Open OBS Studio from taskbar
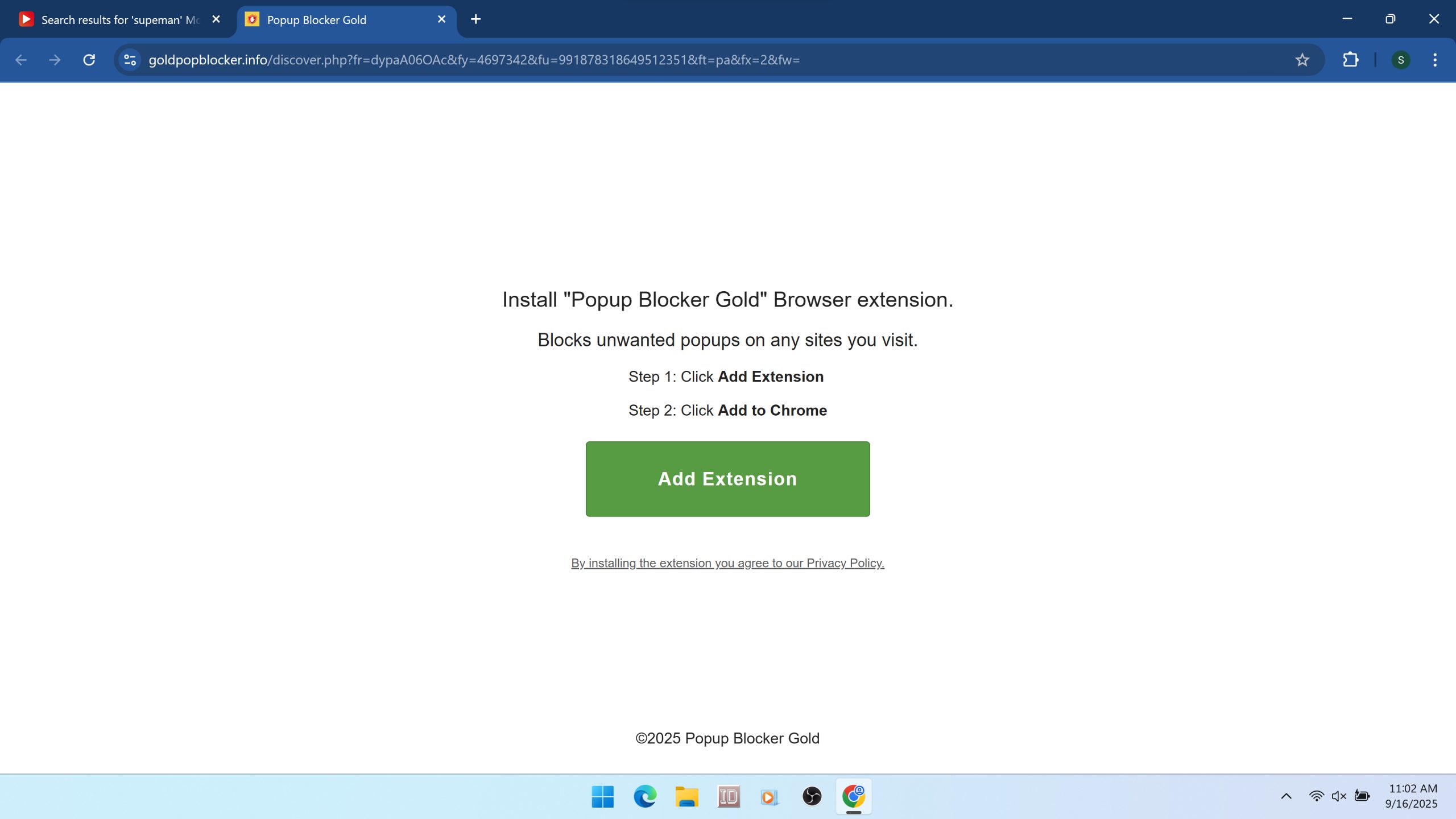Viewport: 1456px width, 819px height. point(812,796)
